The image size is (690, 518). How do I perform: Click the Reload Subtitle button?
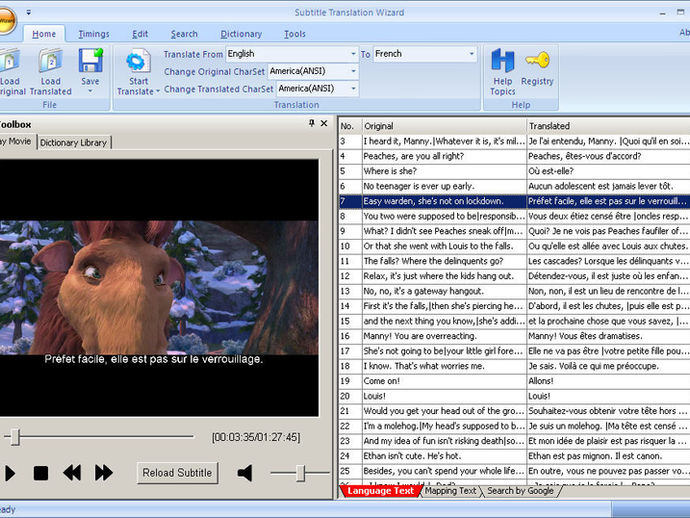click(177, 473)
